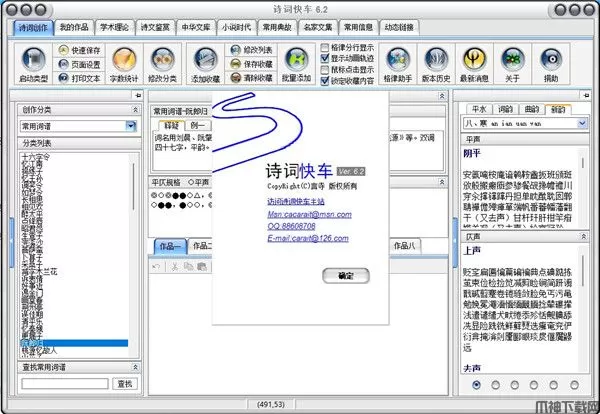Screen dimensions: 600x414
Task: Click the copy icon in editor toolbar
Action: 189,267
